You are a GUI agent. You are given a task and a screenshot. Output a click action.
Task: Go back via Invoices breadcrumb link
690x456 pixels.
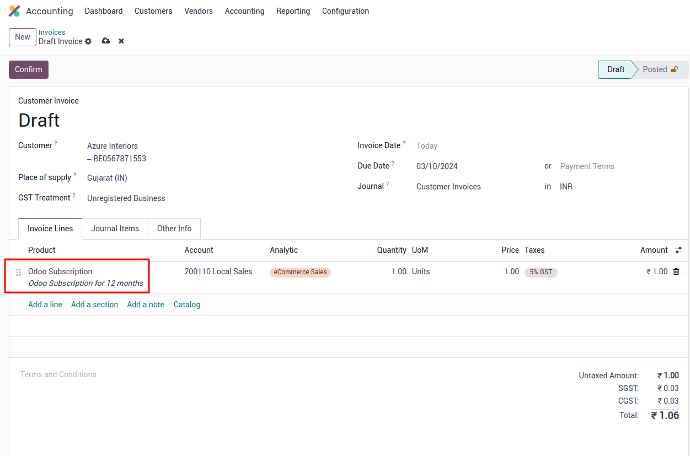pyautogui.click(x=51, y=32)
